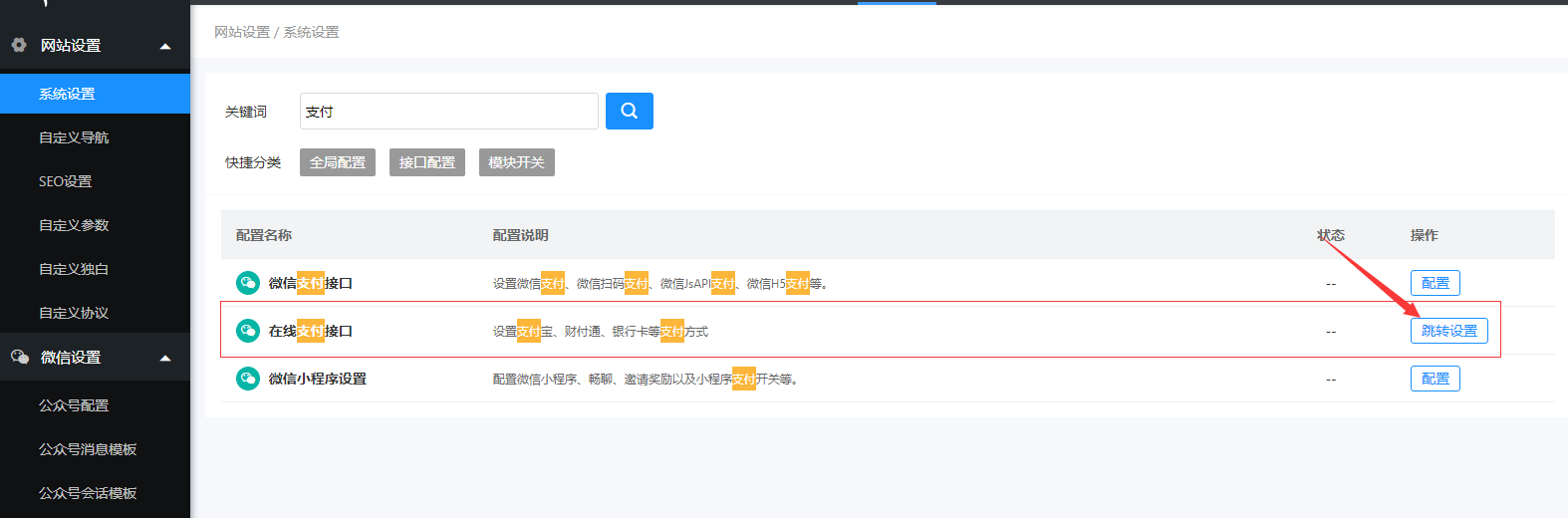Click 配置 button for 微信小程序设置
1568x518 pixels.
(1436, 379)
